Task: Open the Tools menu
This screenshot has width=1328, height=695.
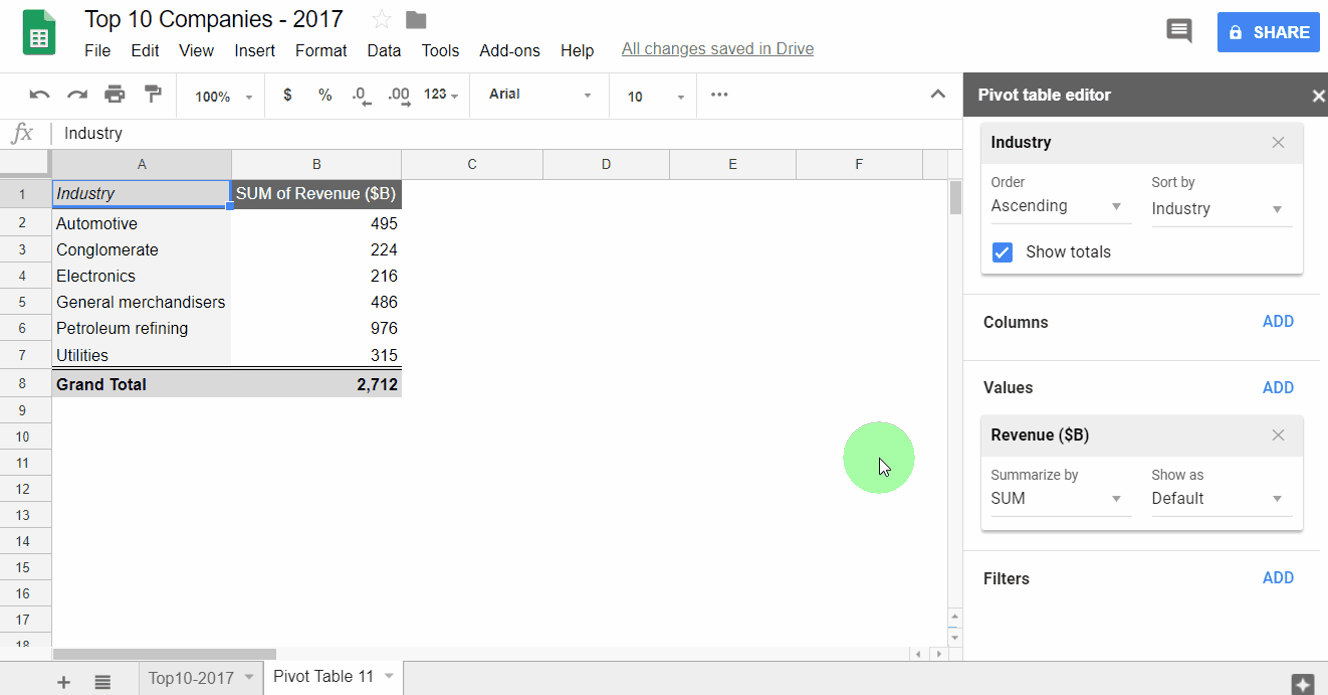Action: point(440,50)
